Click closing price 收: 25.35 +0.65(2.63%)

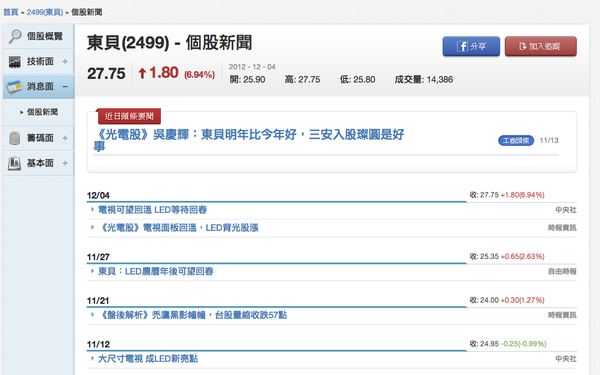click(x=507, y=256)
